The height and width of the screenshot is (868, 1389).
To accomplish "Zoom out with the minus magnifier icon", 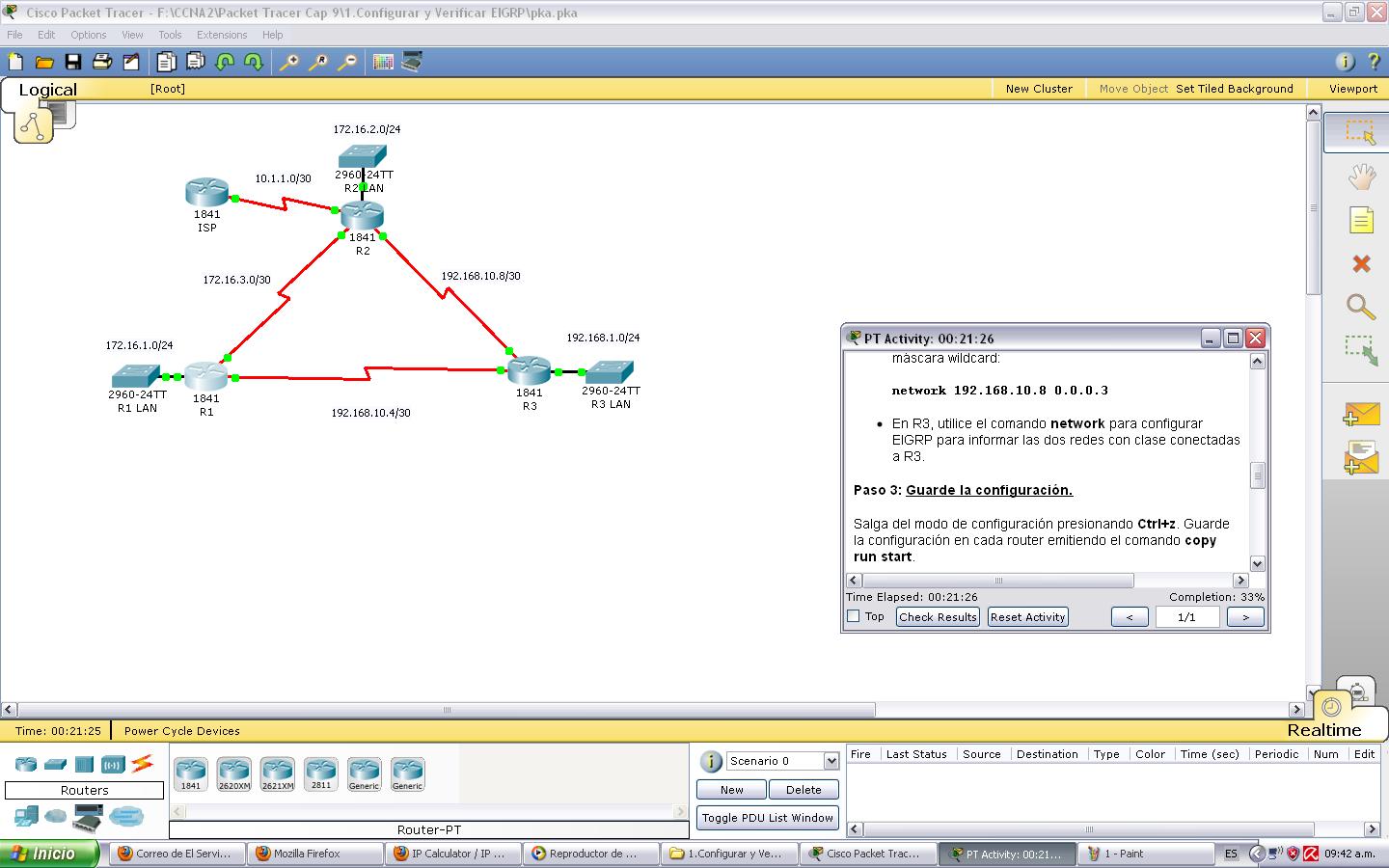I will pos(347,62).
